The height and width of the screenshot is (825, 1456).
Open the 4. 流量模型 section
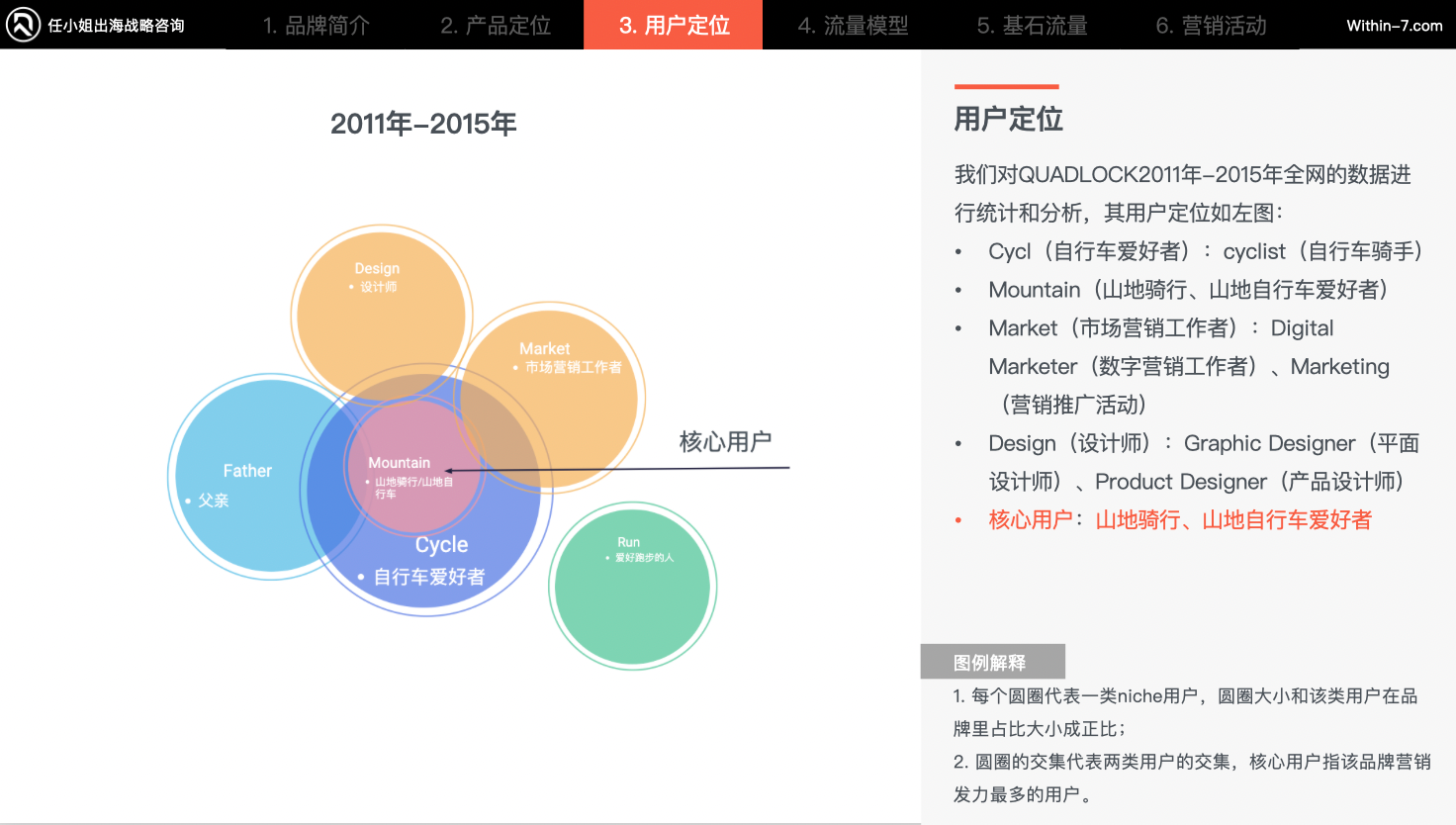(852, 25)
